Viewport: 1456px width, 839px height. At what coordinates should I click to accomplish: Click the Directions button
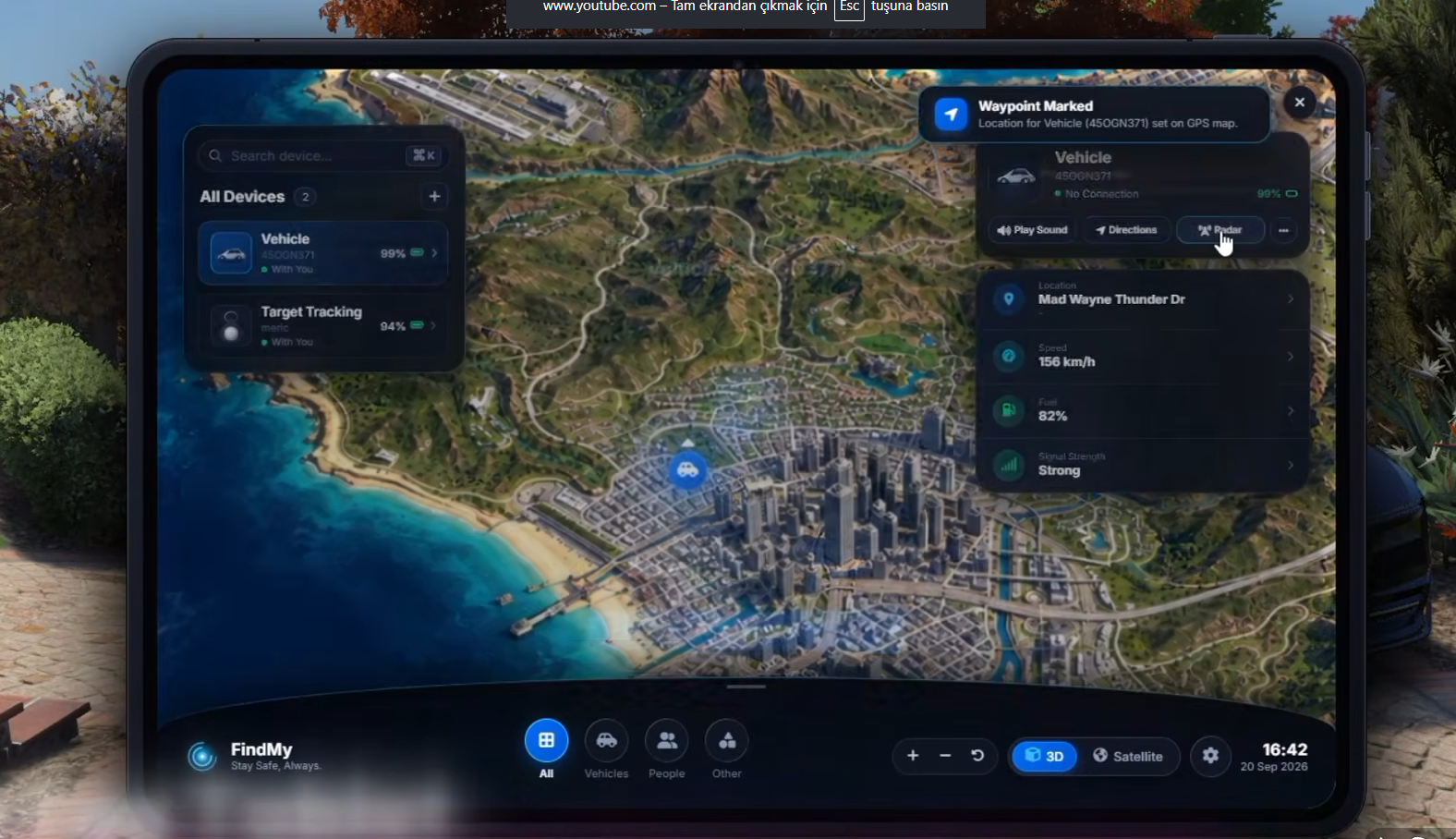pyautogui.click(x=1126, y=230)
